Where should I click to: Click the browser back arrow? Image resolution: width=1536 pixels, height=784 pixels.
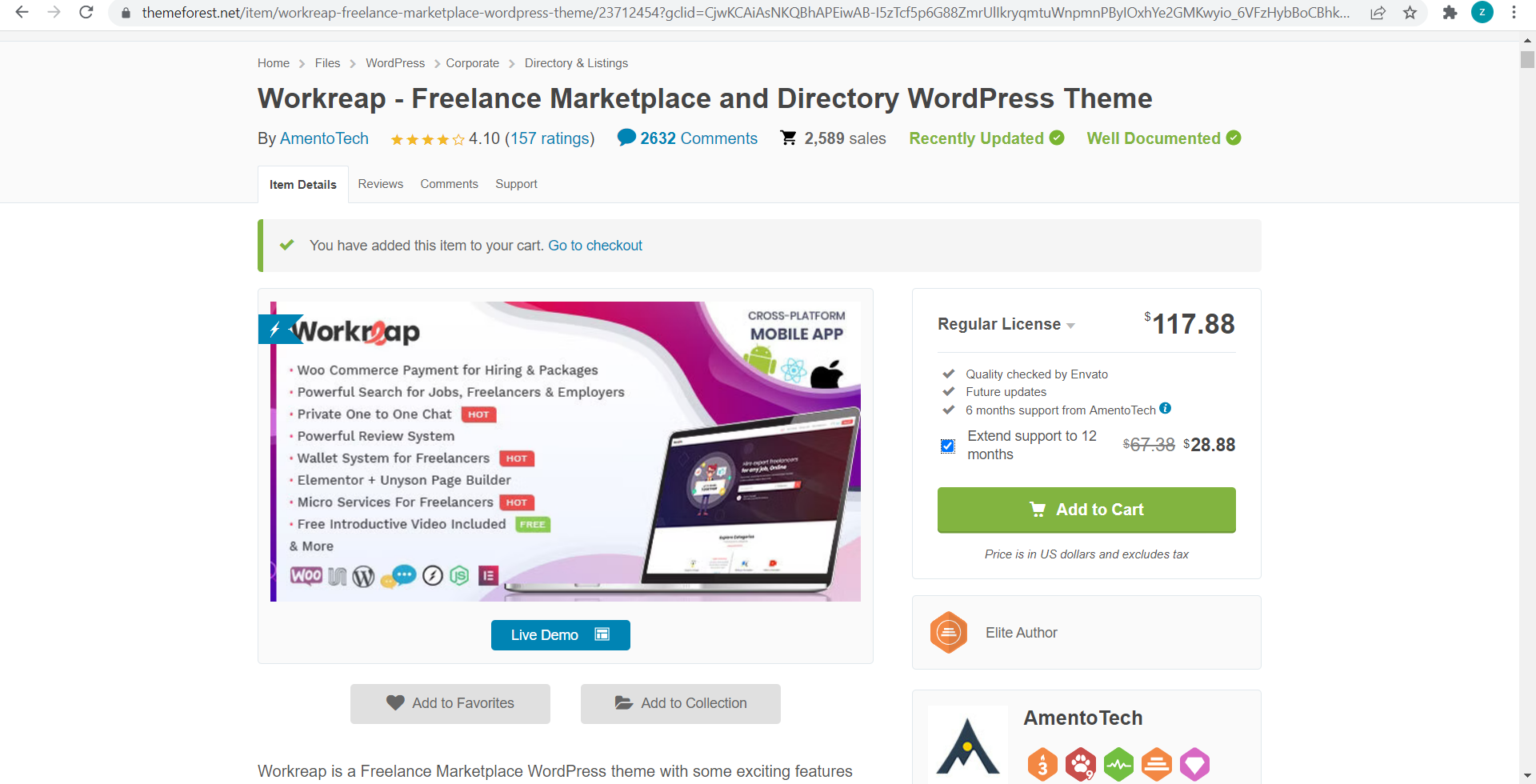click(22, 13)
